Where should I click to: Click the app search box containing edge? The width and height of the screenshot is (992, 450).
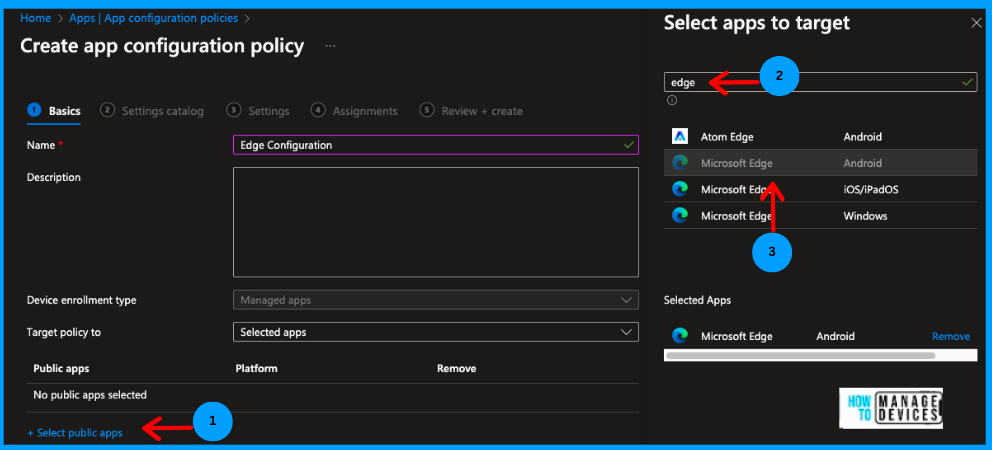821,82
